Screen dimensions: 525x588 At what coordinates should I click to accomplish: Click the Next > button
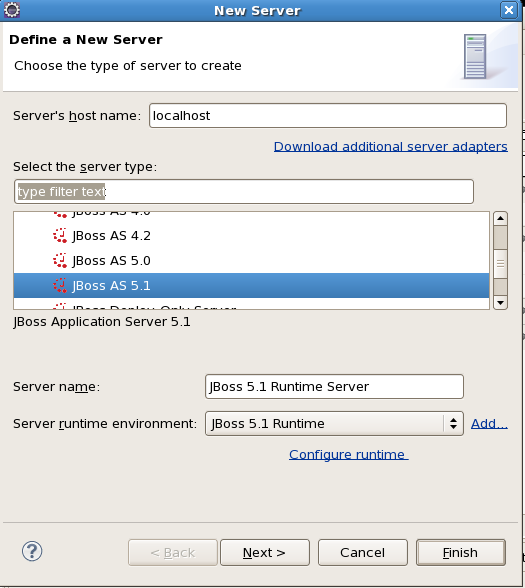coord(265,552)
